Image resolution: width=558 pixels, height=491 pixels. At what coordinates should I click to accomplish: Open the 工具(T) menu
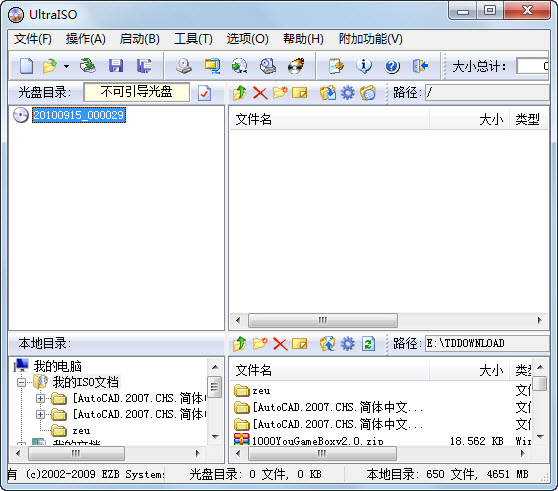[x=193, y=39]
